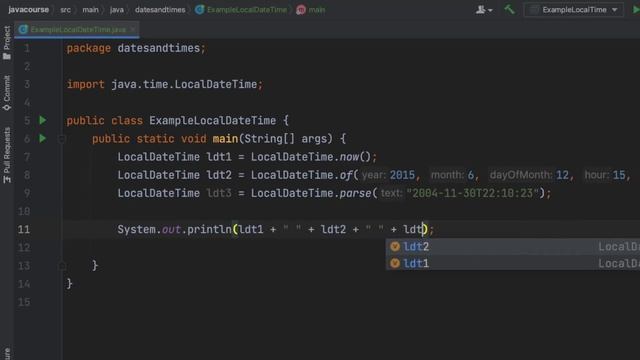The width and height of the screenshot is (640, 360).
Task: Open the user account dropdown icon
Action: (x=484, y=9)
